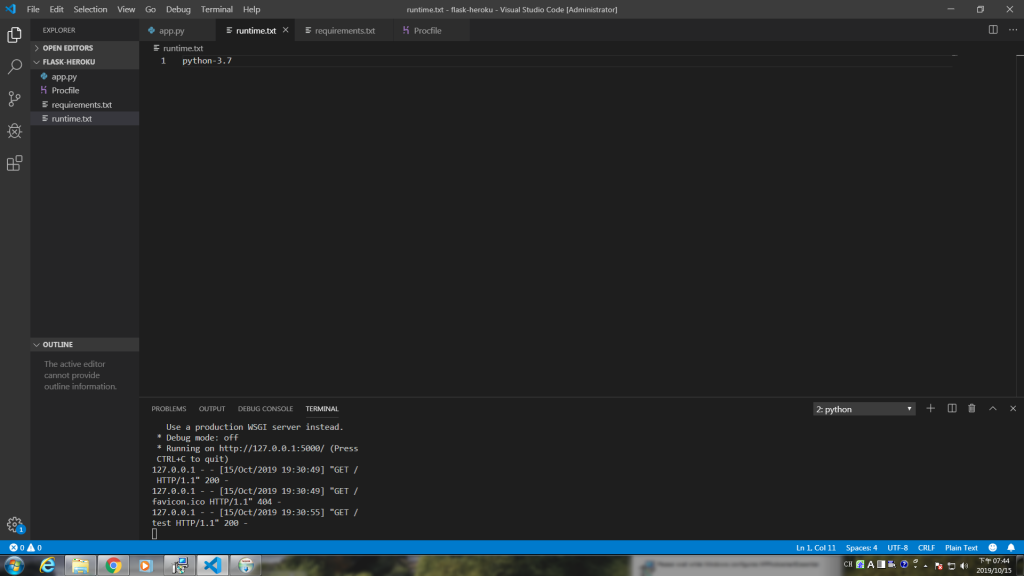Open the terminal selector dropdown '2: python'
The image size is (1024, 576).
[863, 409]
